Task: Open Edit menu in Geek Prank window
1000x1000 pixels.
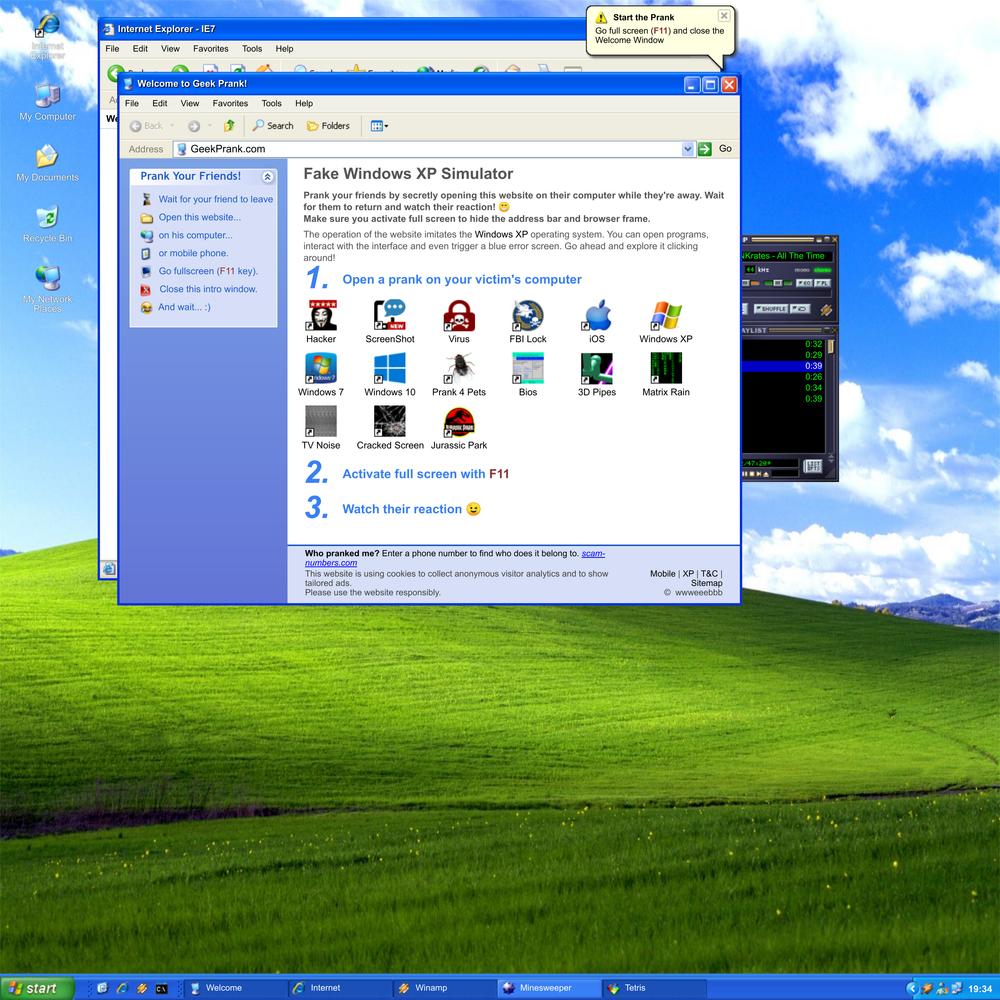Action: pyautogui.click(x=159, y=103)
